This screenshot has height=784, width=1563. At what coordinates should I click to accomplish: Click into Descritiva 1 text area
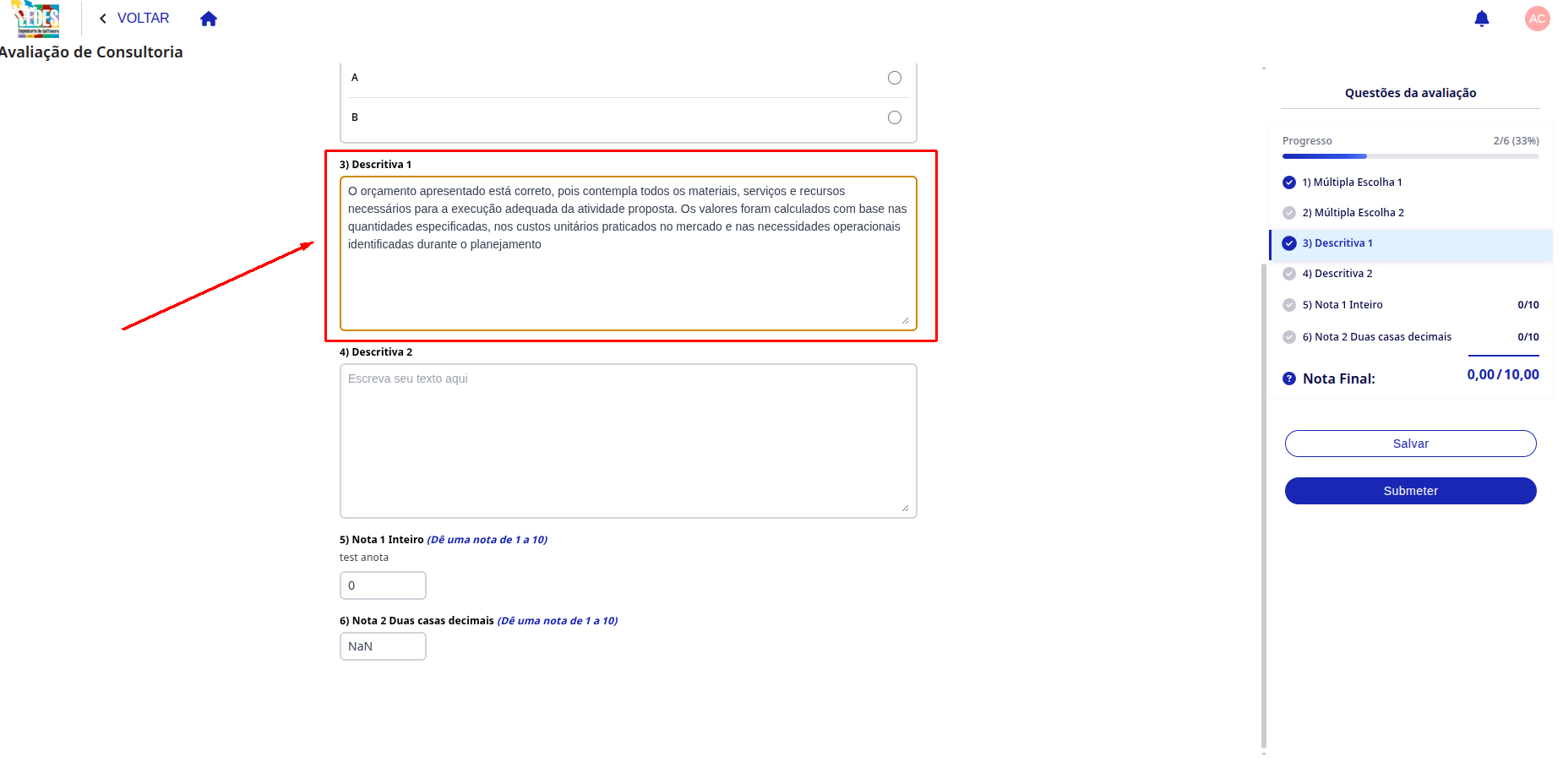pos(628,253)
